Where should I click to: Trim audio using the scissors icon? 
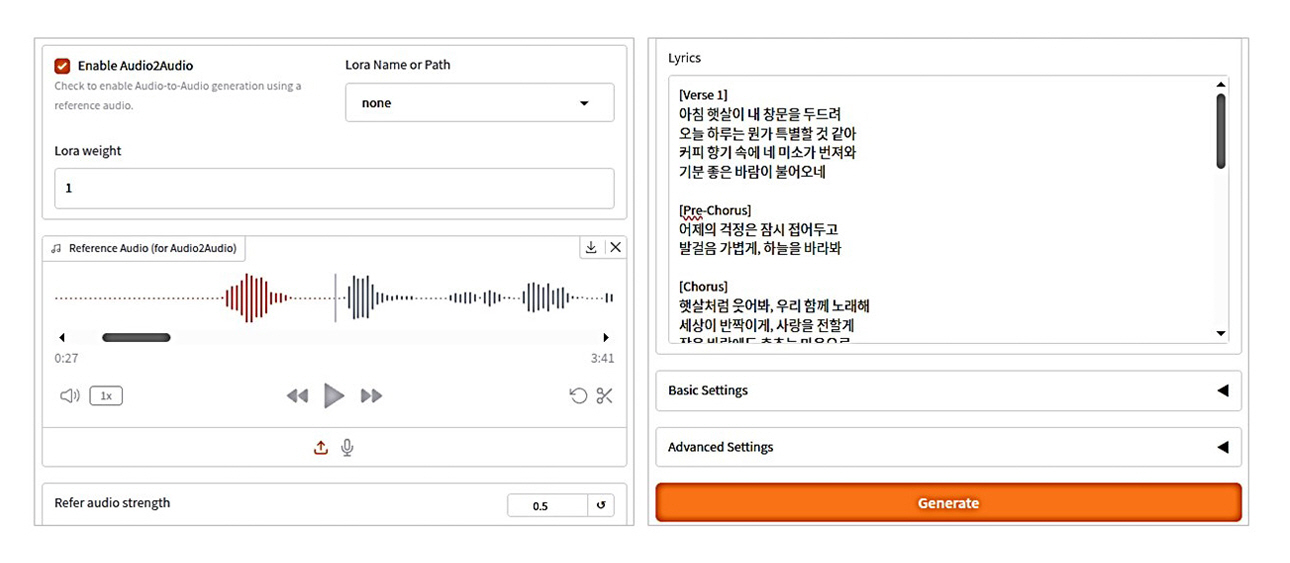coord(604,396)
